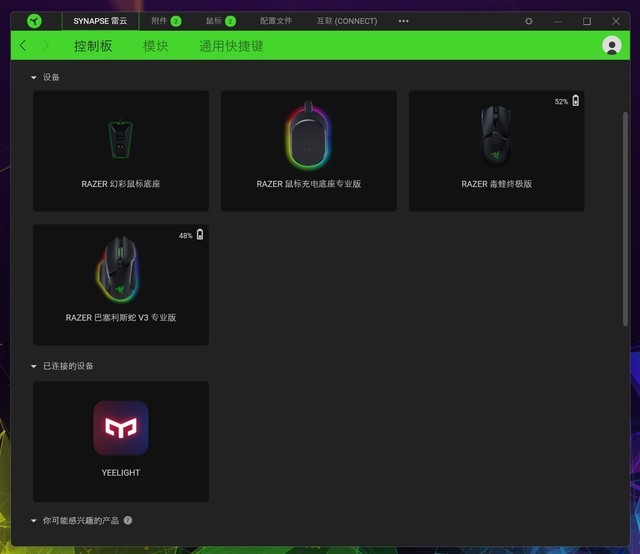Viewport: 640px width, 554px height.
Task: Collapse the 你可能感兴趣的产品 section
Action: pos(33,521)
